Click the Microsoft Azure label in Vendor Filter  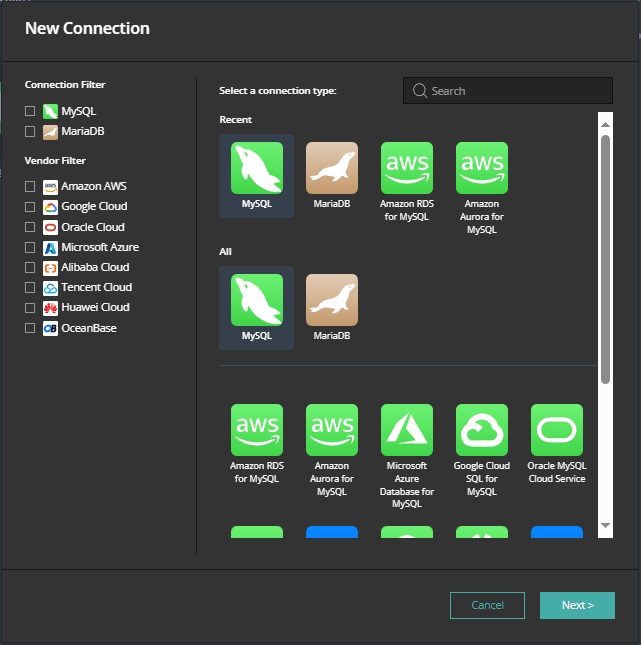[100, 247]
